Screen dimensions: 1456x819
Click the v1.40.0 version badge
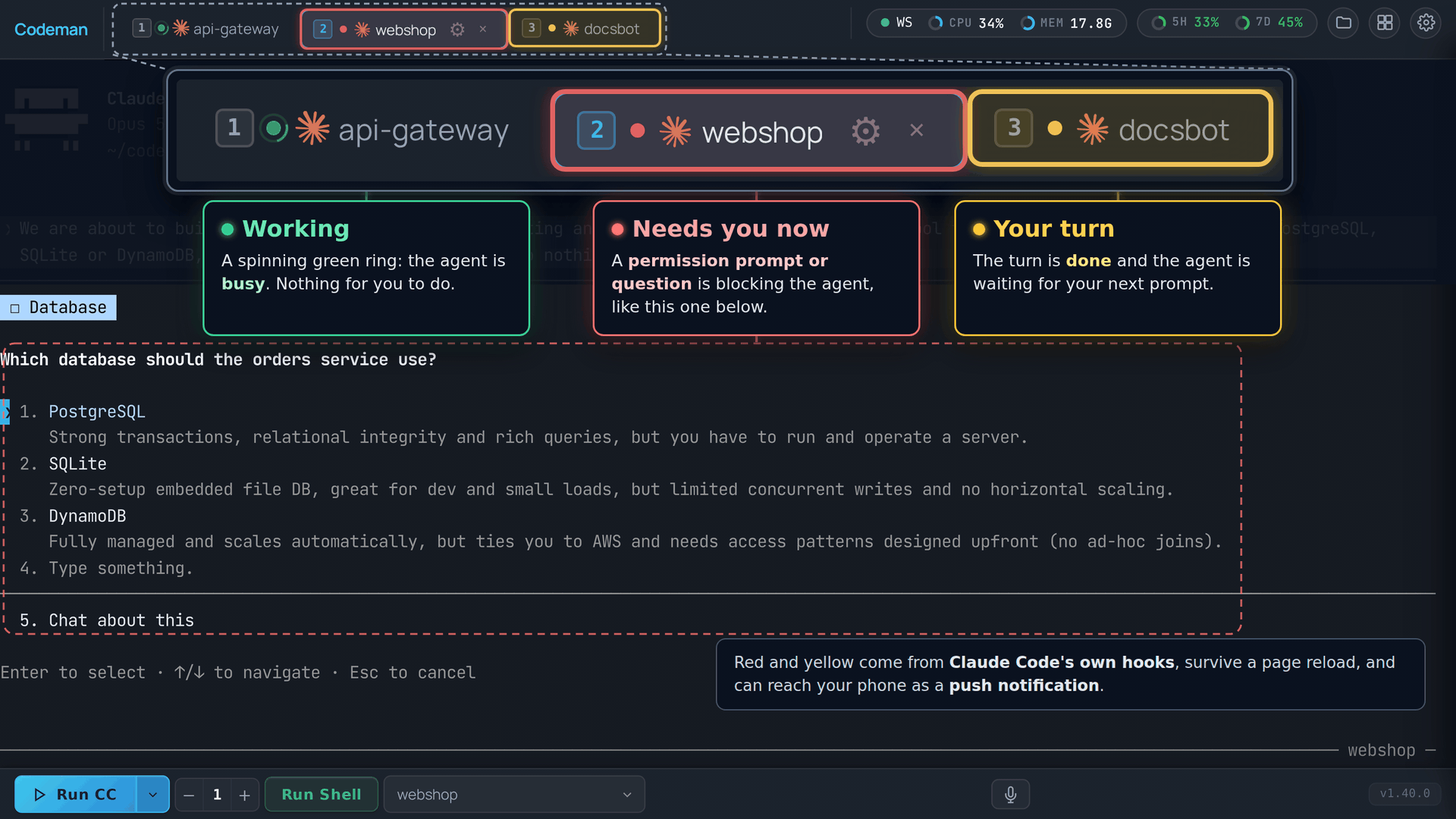pos(1404,794)
